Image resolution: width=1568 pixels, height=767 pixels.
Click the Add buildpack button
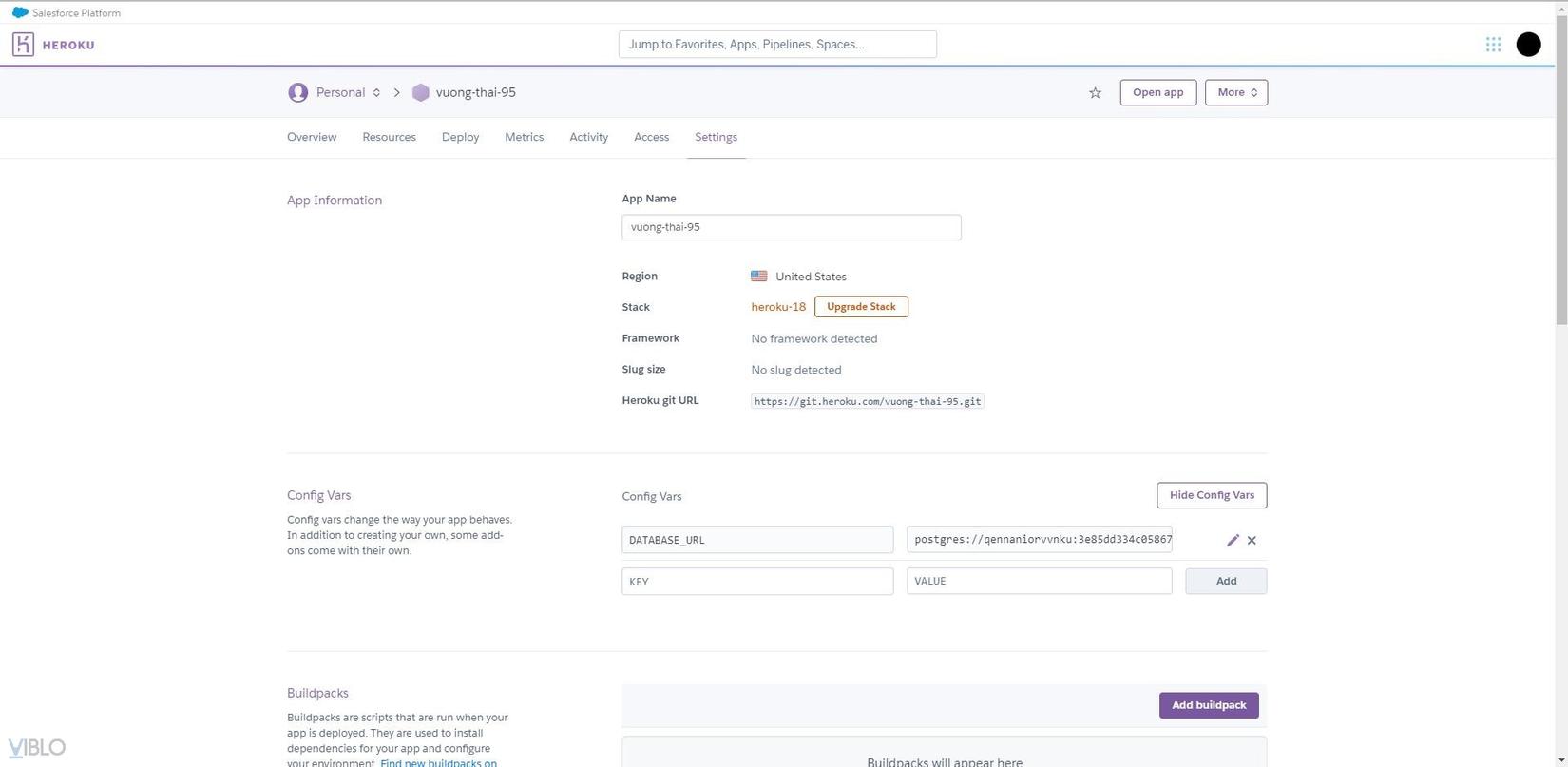tap(1209, 705)
